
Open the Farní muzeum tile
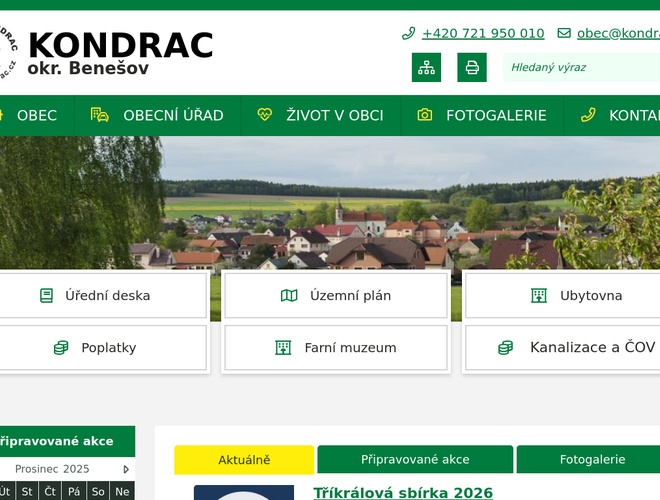click(336, 348)
